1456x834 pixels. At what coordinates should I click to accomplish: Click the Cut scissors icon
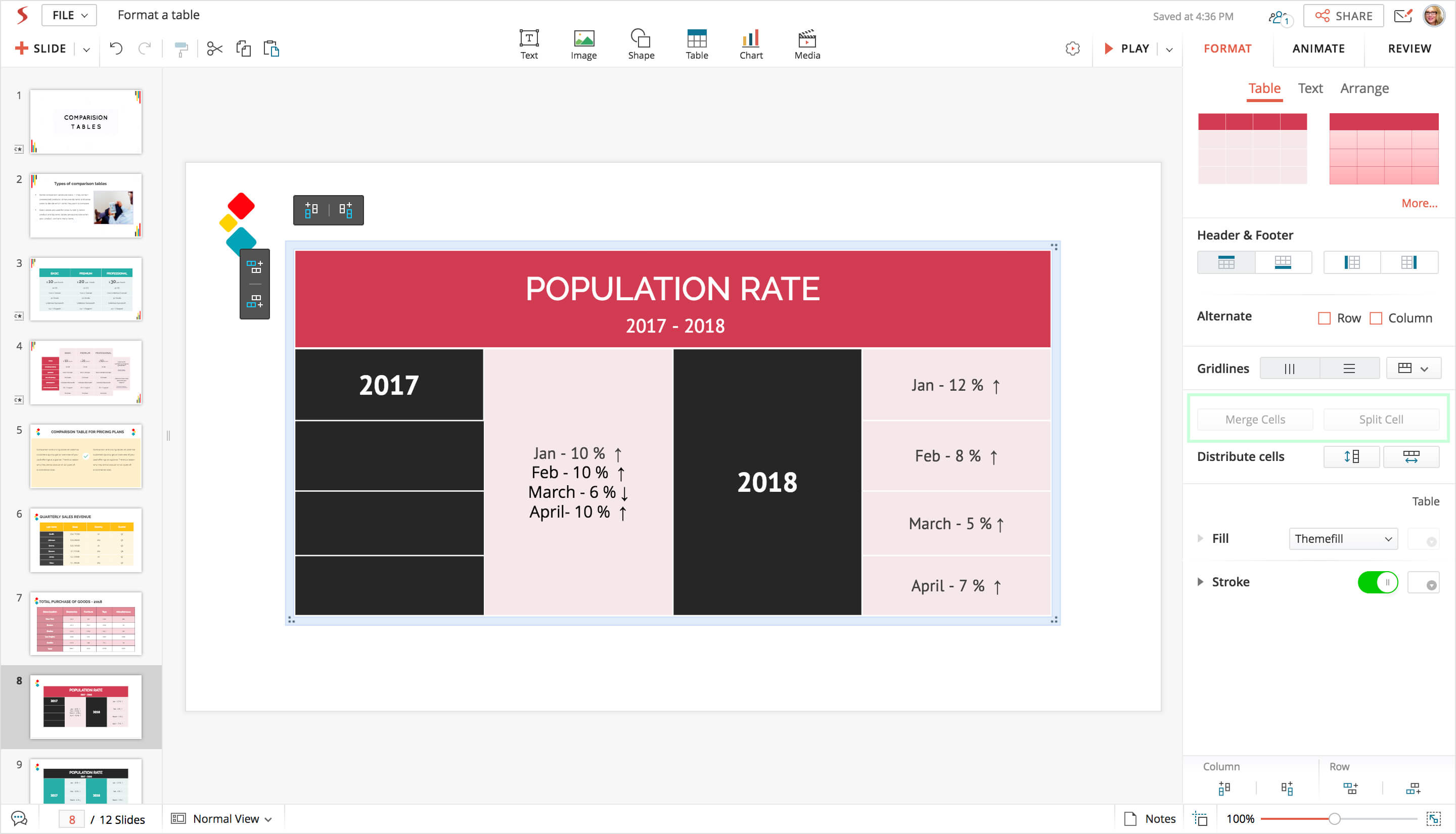[214, 49]
